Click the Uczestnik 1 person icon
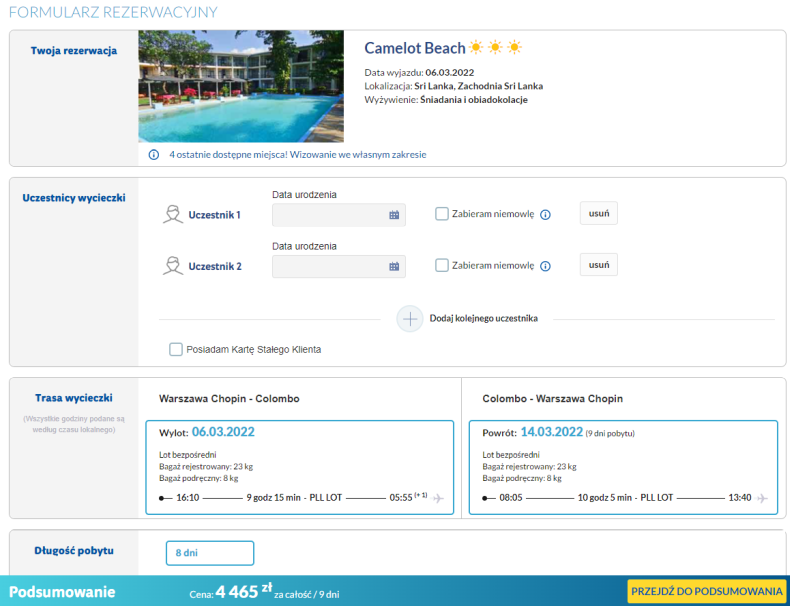The image size is (790, 606). [172, 214]
